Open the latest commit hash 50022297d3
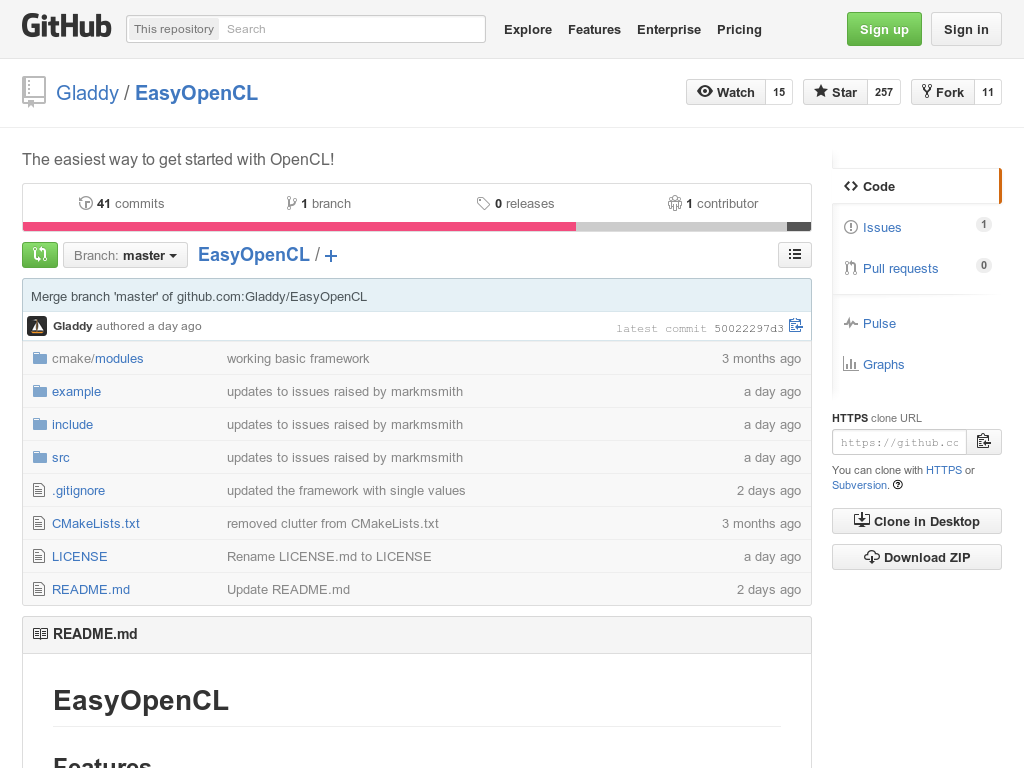The height and width of the screenshot is (768, 1024). click(x=748, y=328)
